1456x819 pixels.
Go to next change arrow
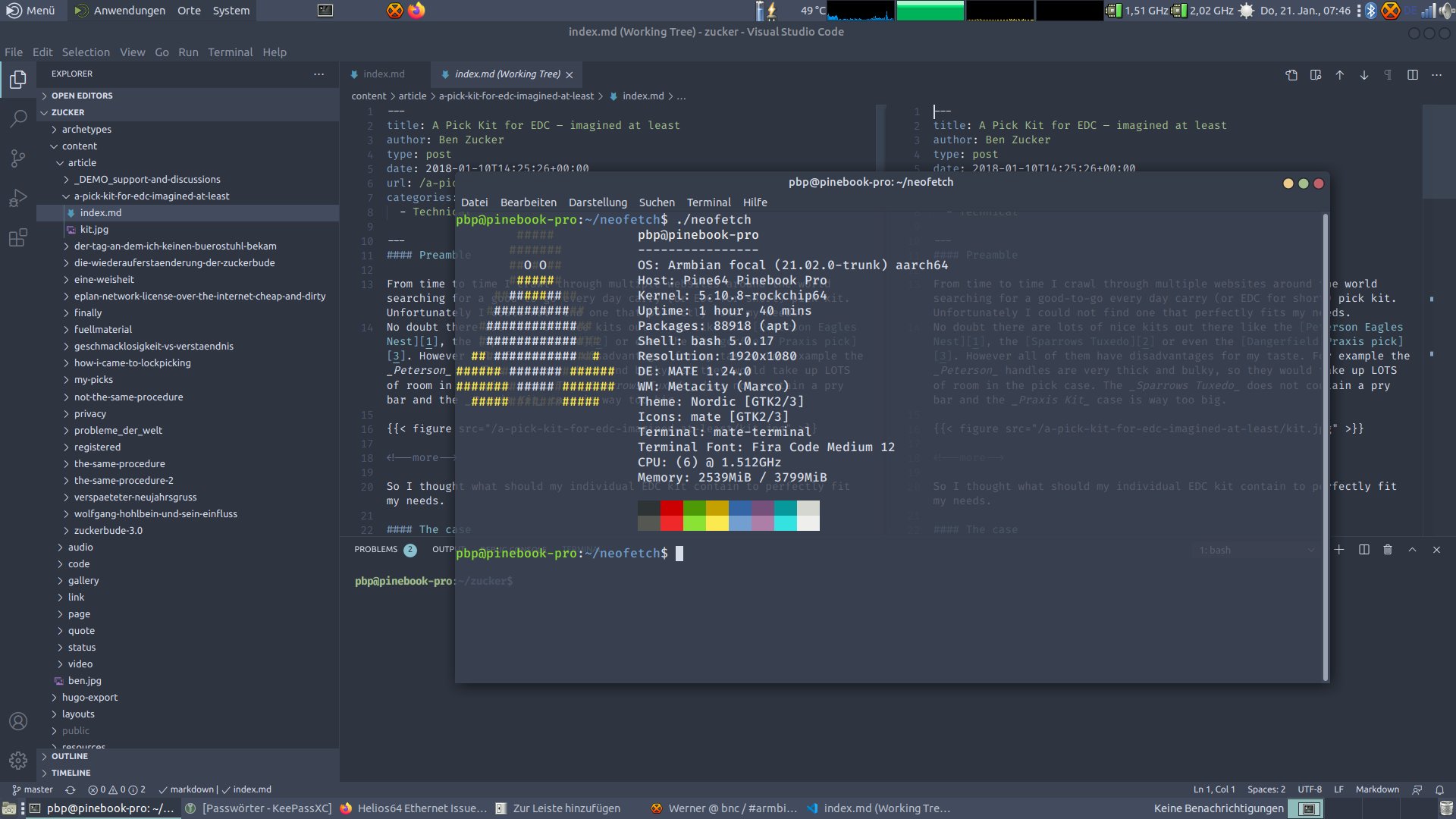tap(1364, 74)
